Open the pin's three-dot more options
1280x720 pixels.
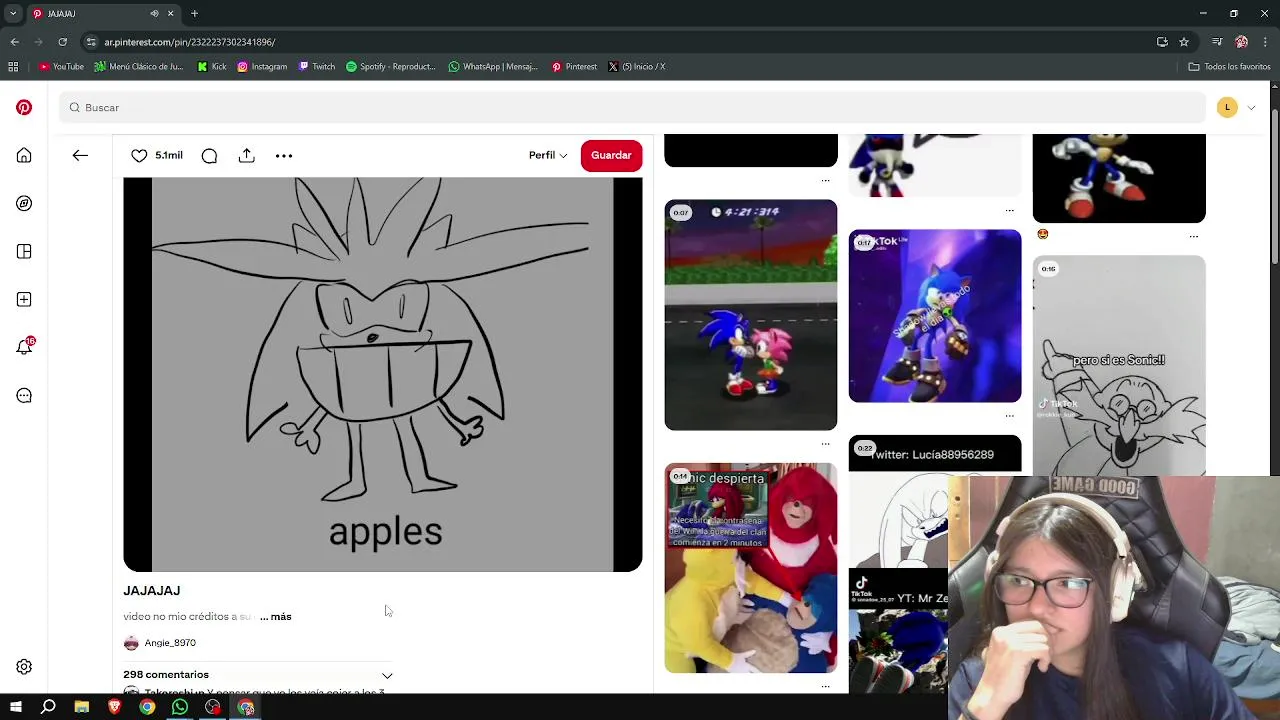[x=284, y=155]
